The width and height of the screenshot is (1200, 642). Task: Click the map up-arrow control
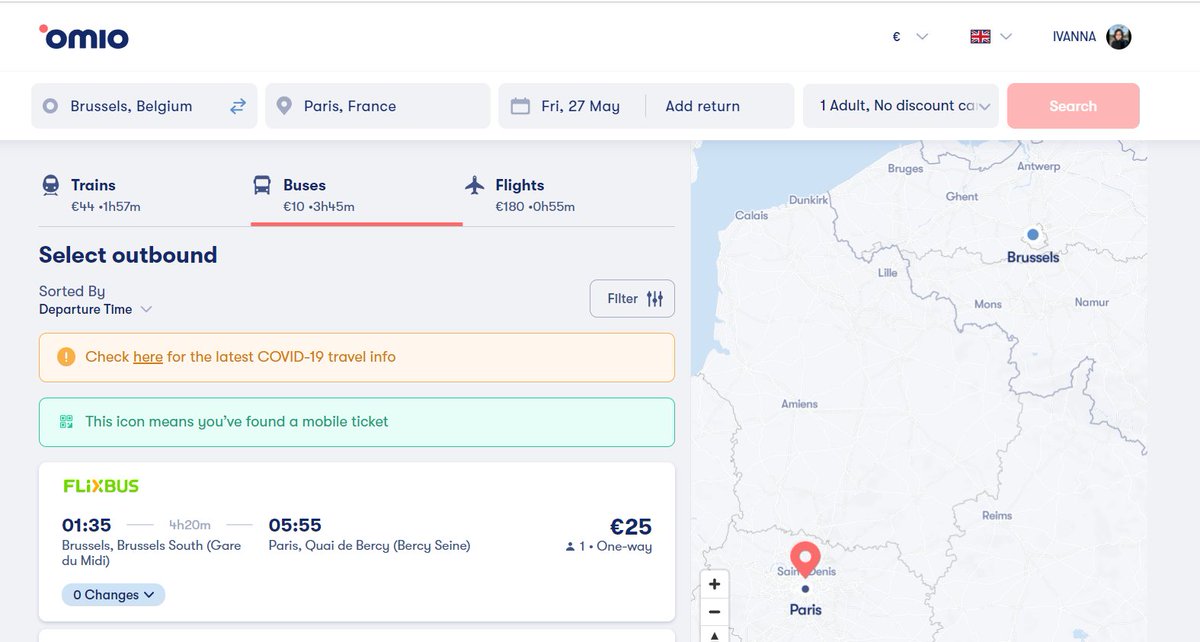pos(714,635)
